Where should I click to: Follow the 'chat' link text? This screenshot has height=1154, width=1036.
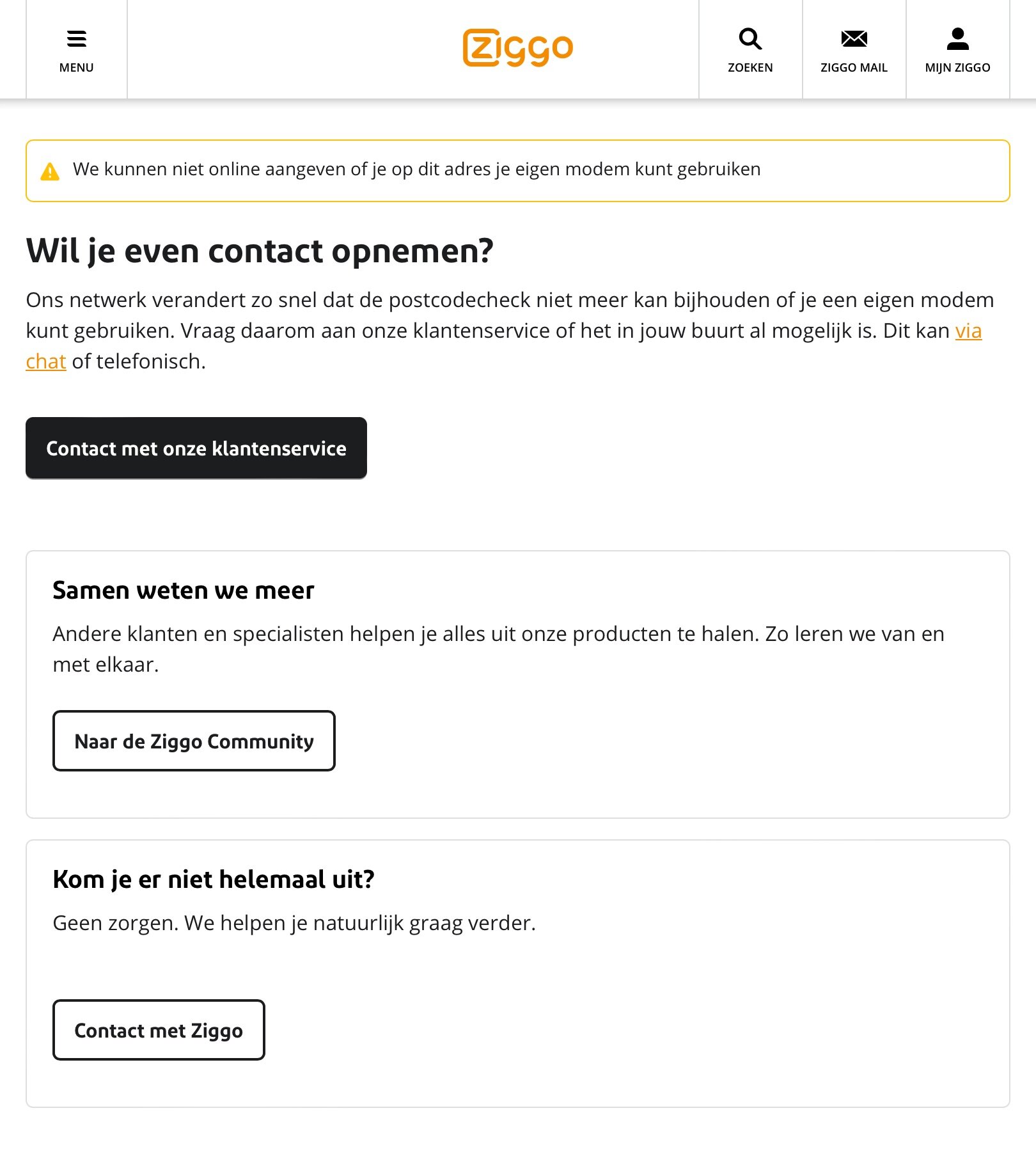pos(46,361)
